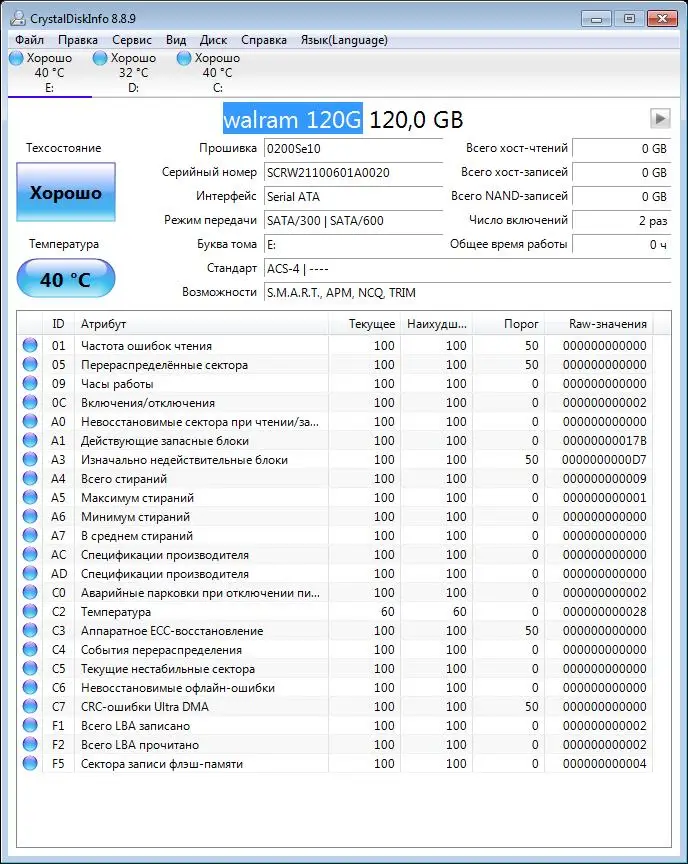The width and height of the screenshot is (688, 864).
Task: Select row CRC-ошибки Ultra DMA
Action: pyautogui.click(x=335, y=706)
